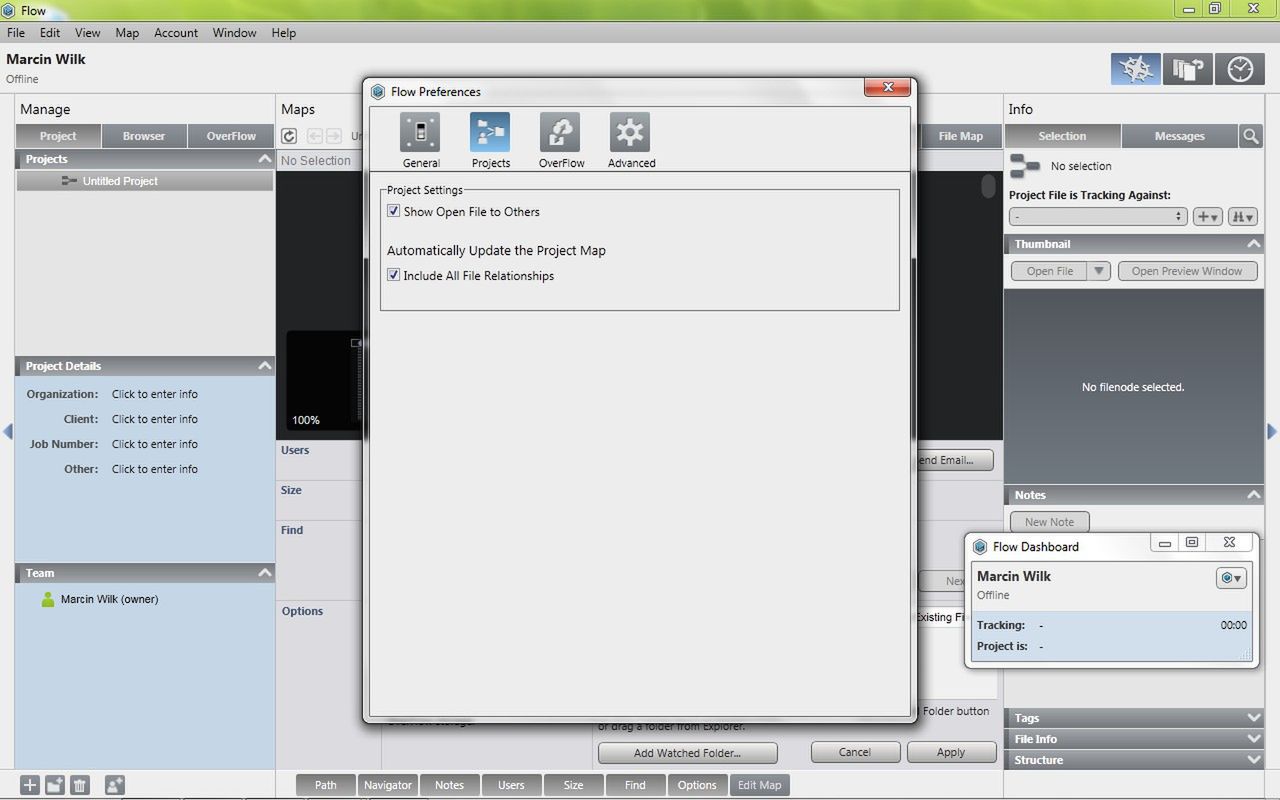Image resolution: width=1280 pixels, height=800 pixels.
Task: Click the search magnifier in Info panel
Action: (x=1251, y=136)
